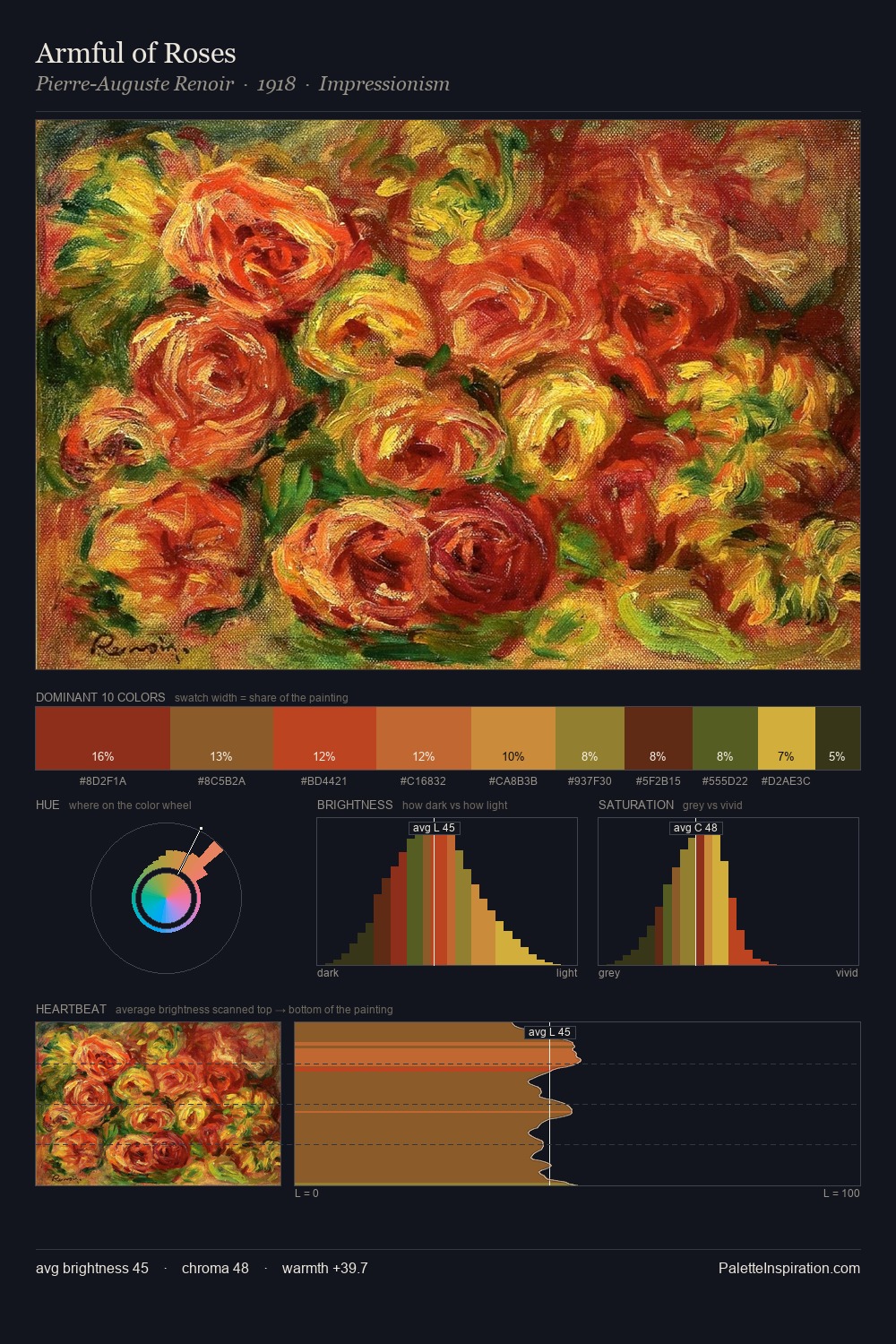The height and width of the screenshot is (1344, 896).
Task: Click the avg L 45 heartbeat label
Action: [549, 1032]
